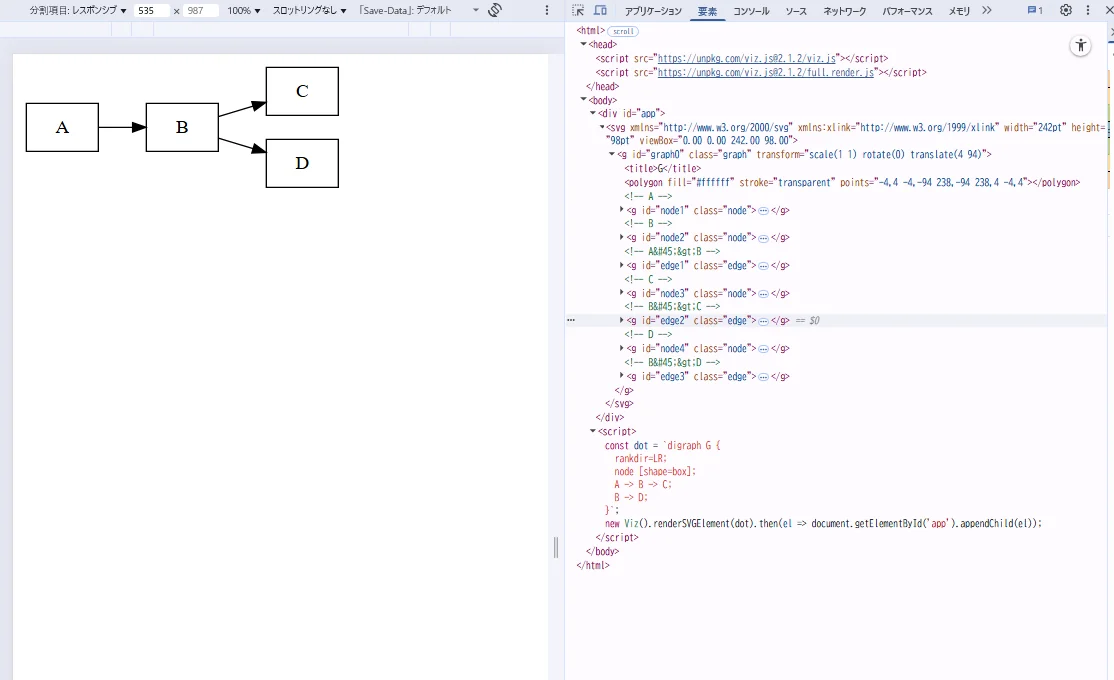
Task: Collapse the script element in DOM tree
Action: click(593, 431)
